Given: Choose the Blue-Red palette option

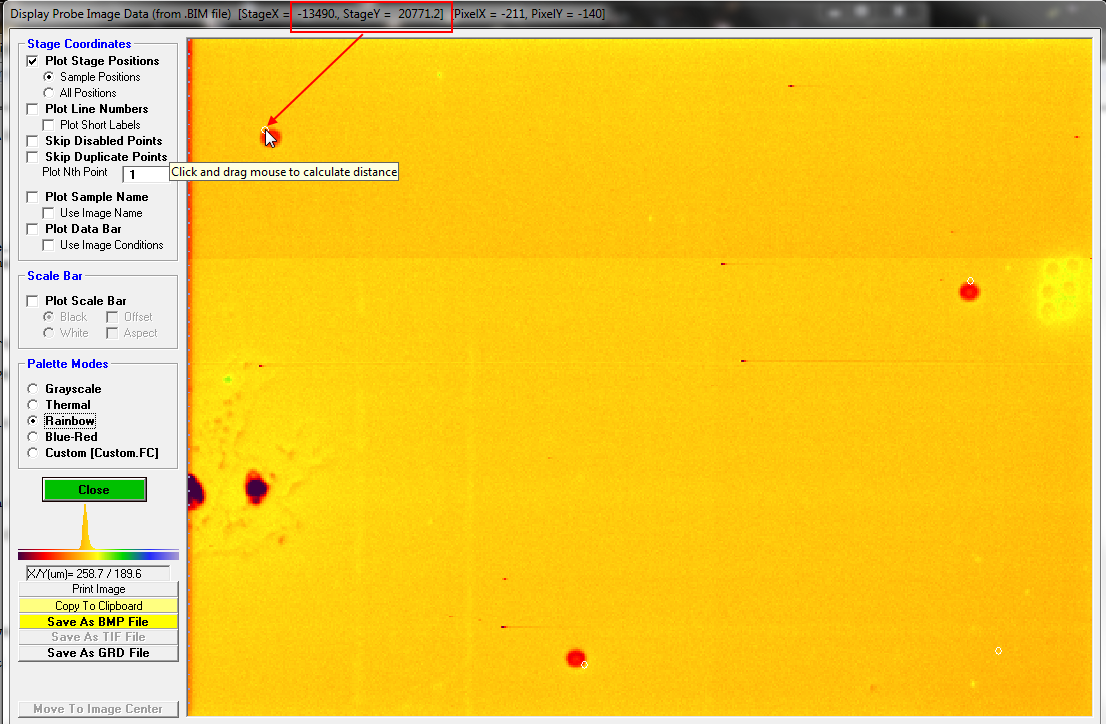Looking at the screenshot, I should (x=33, y=437).
